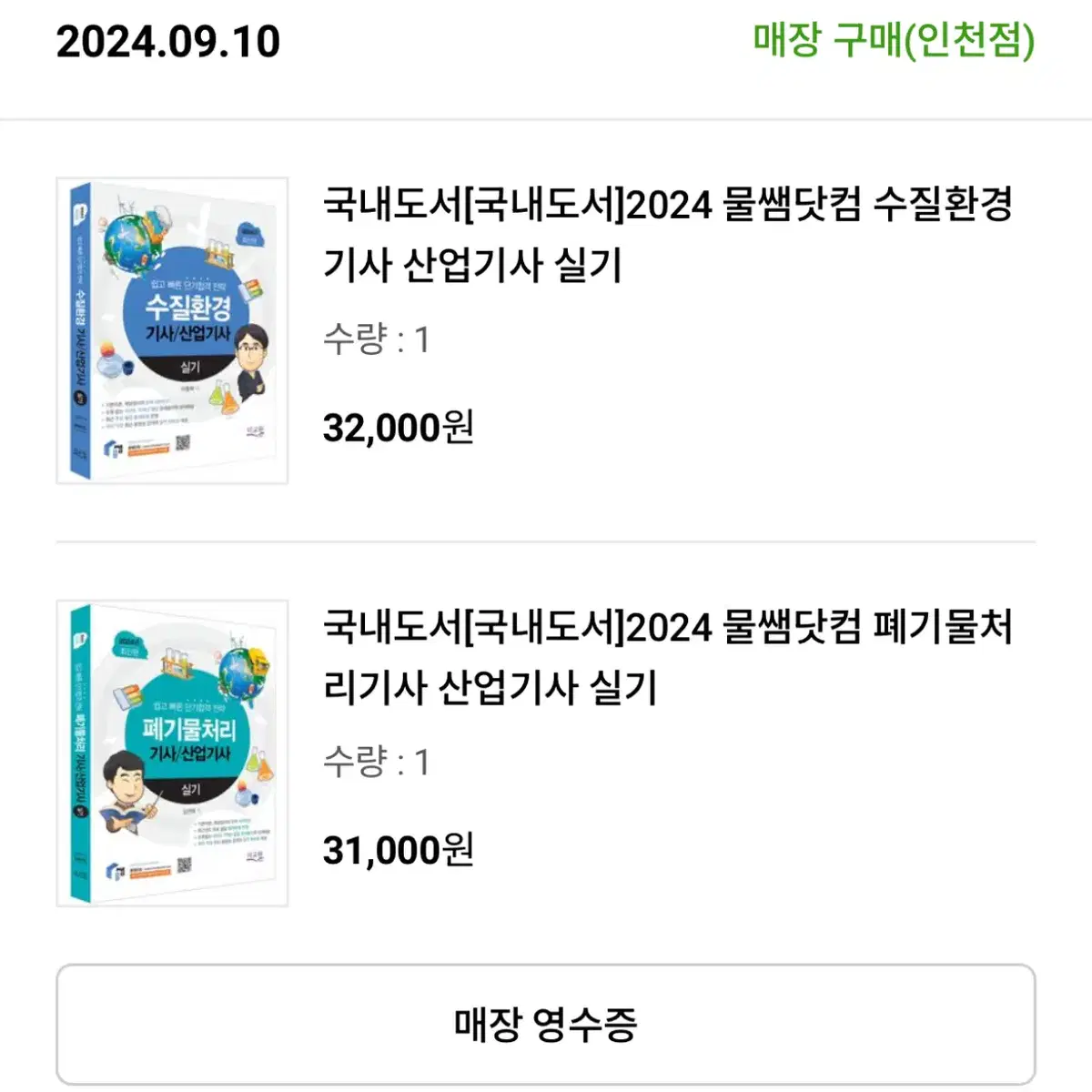Click the blue spine of 수질환경 book
The image size is (1092, 1092).
[80, 332]
